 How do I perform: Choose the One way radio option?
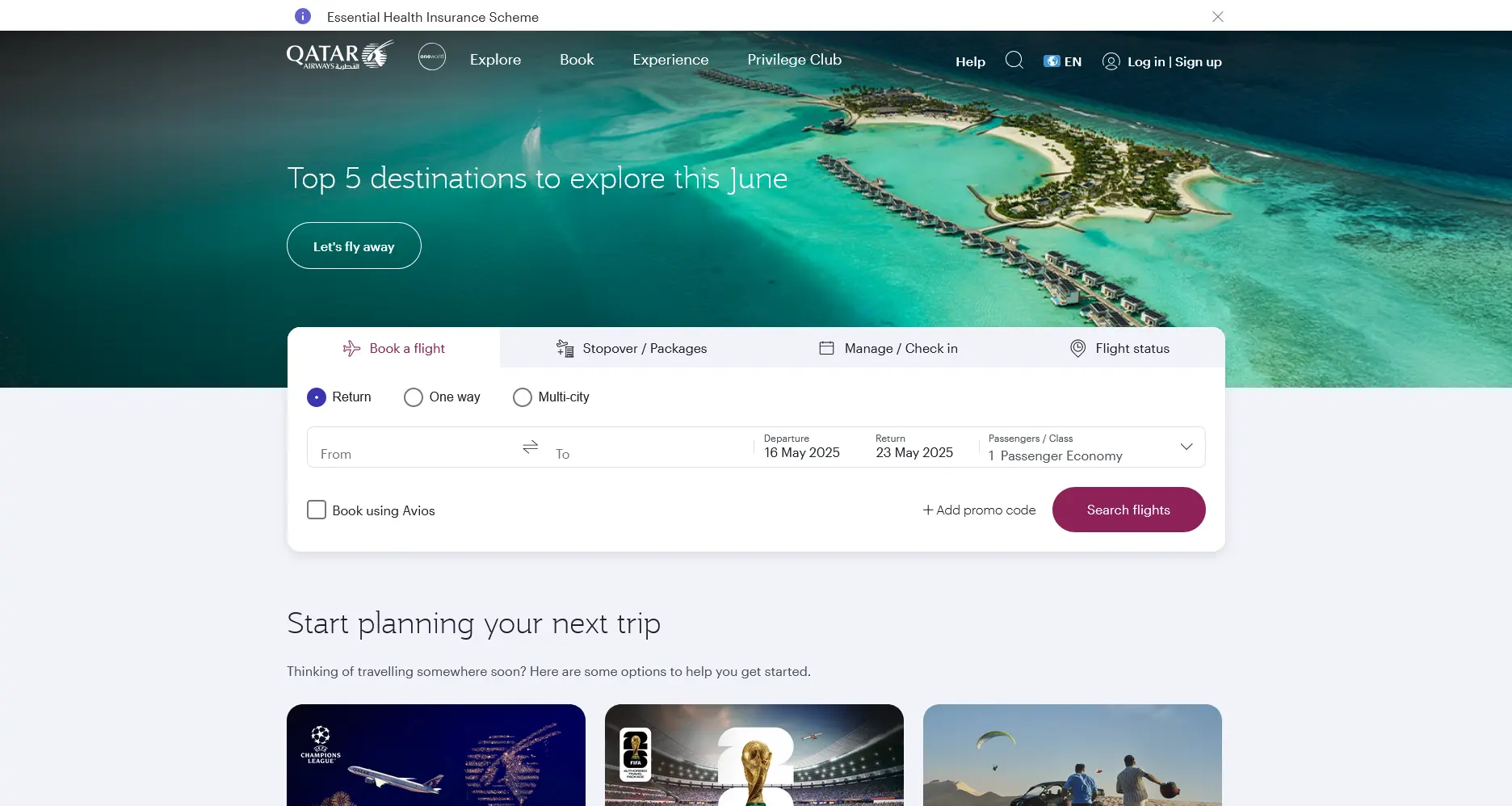pyautogui.click(x=414, y=397)
